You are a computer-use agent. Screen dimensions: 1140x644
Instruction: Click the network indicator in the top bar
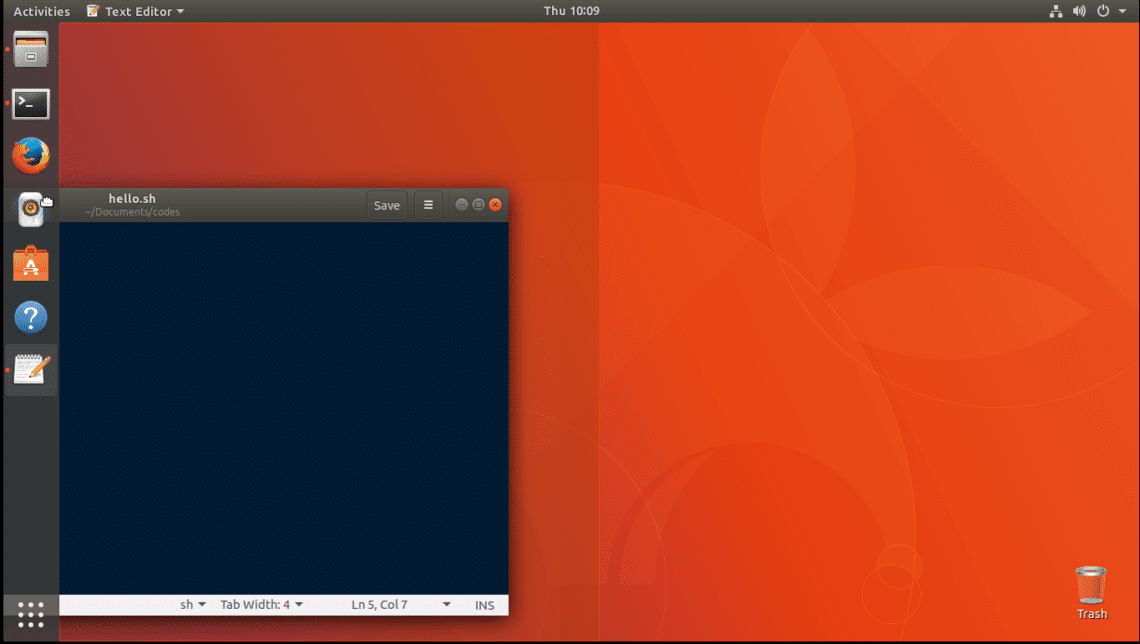click(1056, 11)
